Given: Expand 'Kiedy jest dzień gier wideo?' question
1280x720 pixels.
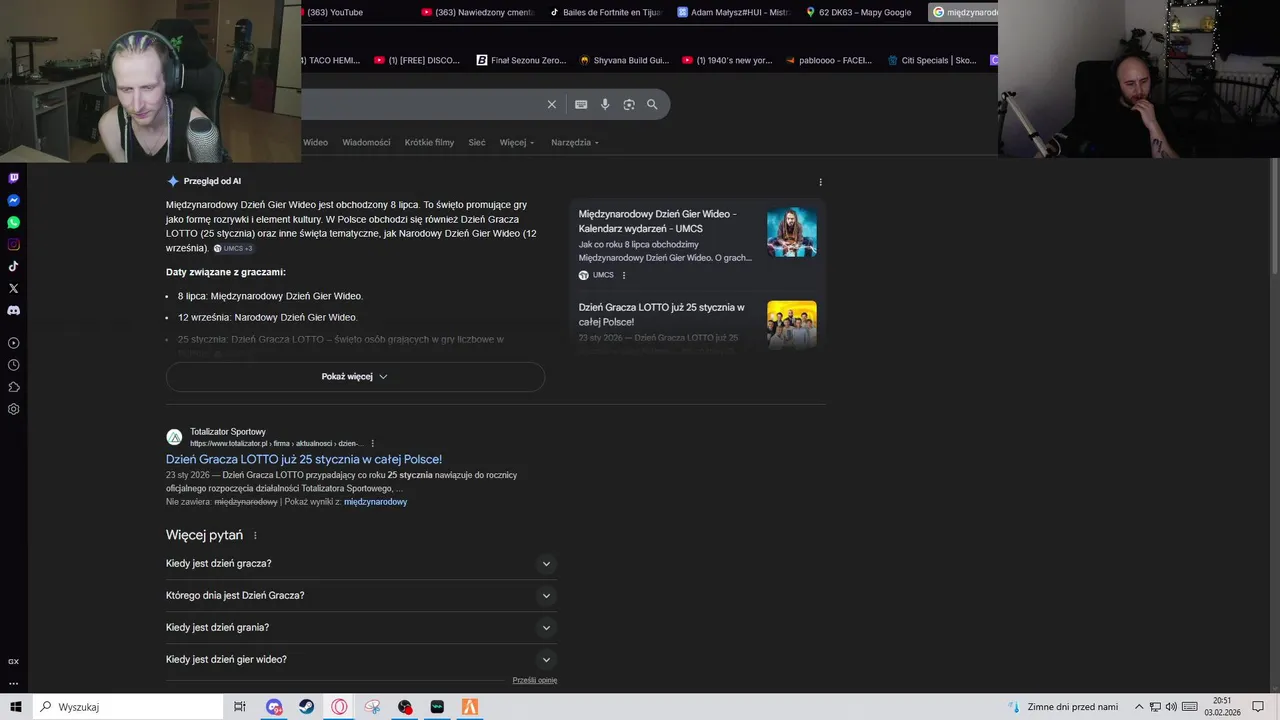Looking at the screenshot, I should click(361, 660).
